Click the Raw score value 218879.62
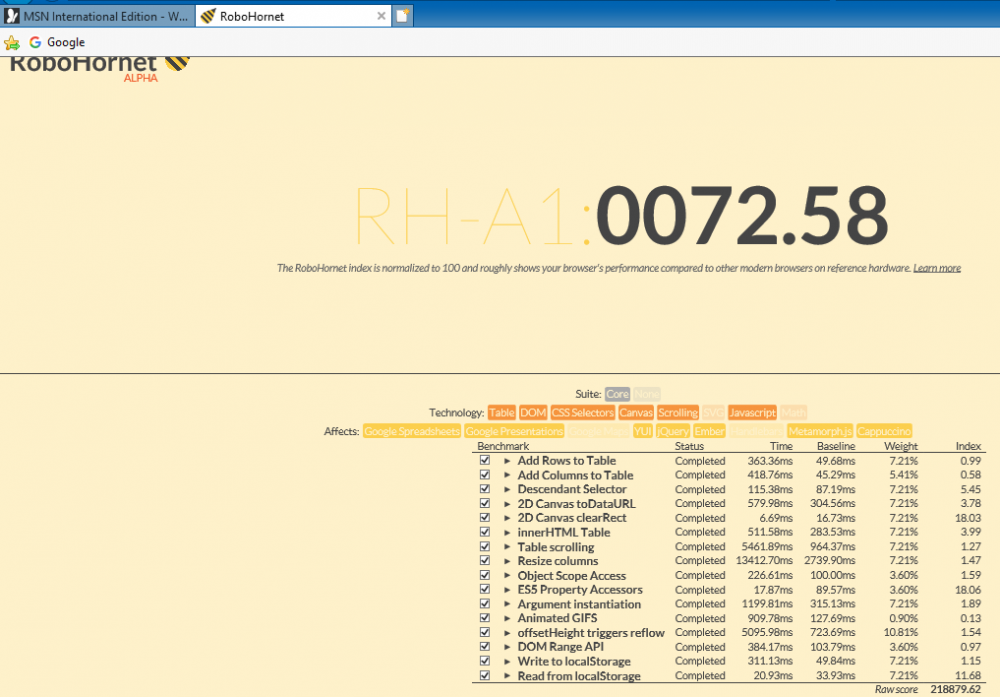Viewport: 1000px width, 697px height. tap(955, 689)
